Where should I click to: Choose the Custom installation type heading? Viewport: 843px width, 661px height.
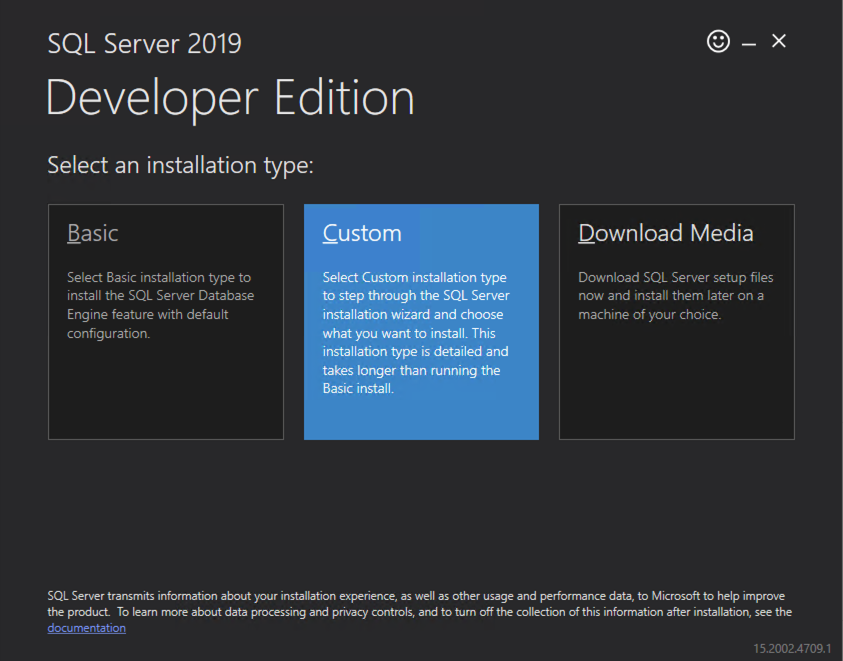pyautogui.click(x=362, y=233)
